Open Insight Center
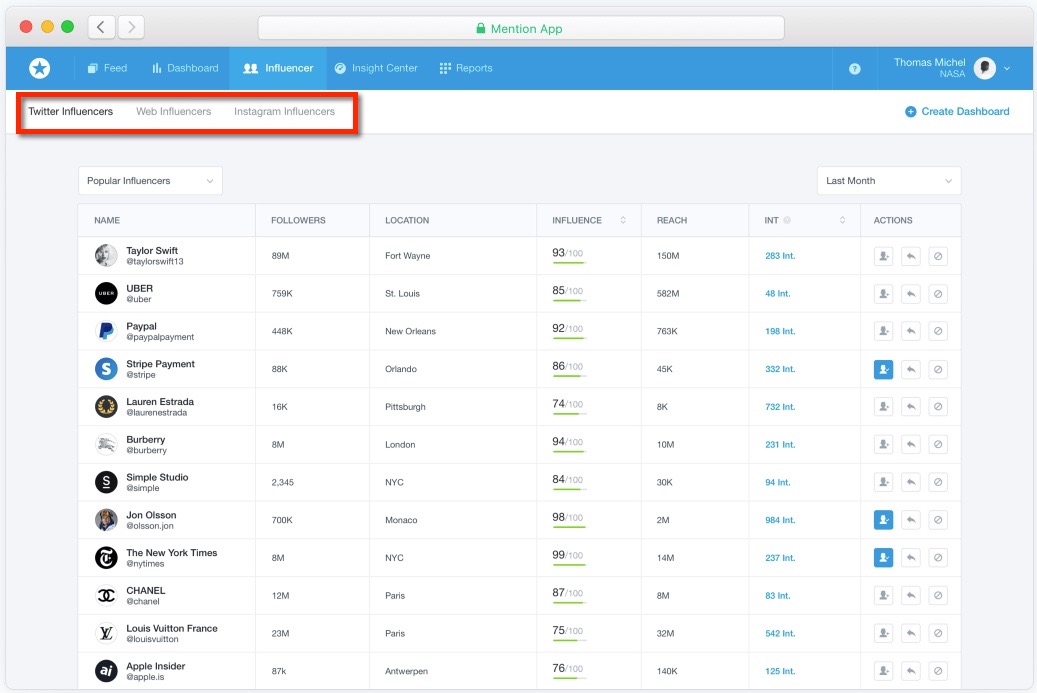This screenshot has height=693, width=1037. tap(376, 68)
